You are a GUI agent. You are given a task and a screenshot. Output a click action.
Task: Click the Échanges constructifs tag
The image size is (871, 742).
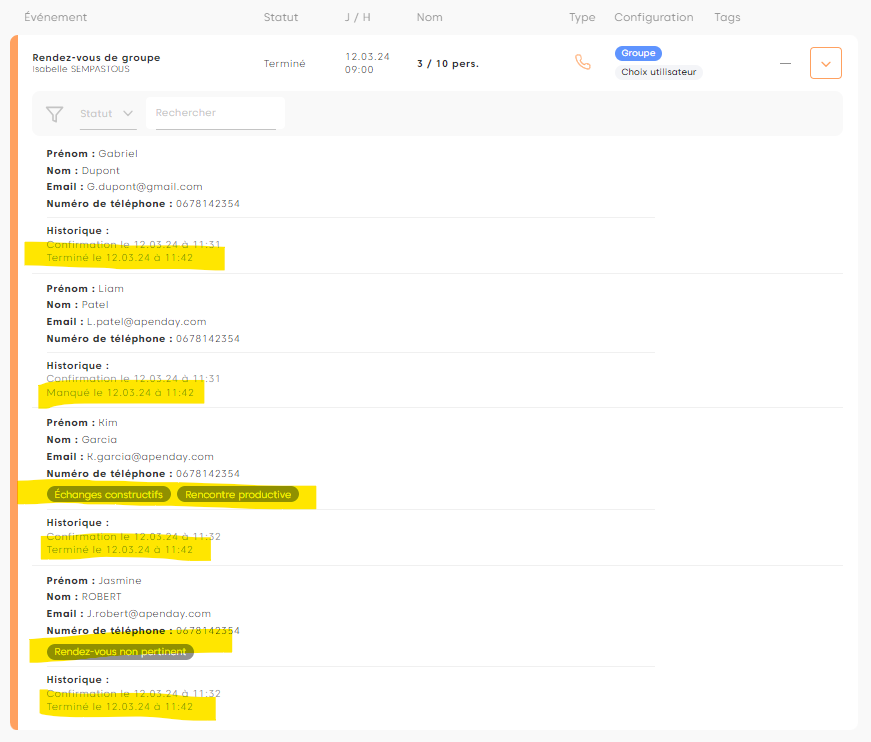[x=109, y=494]
